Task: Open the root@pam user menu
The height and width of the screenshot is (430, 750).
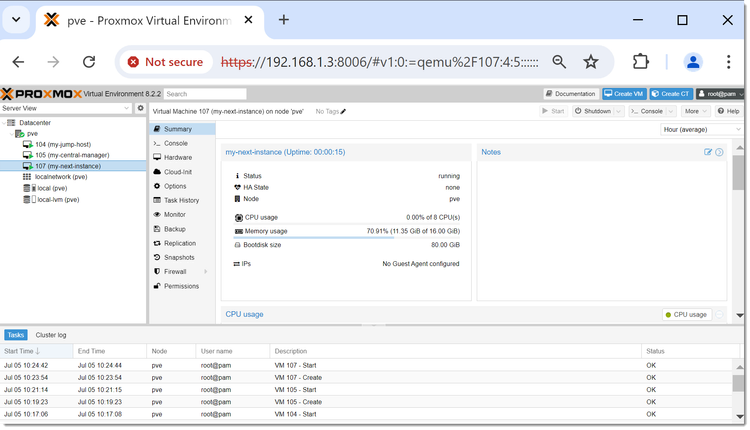Action: click(x=720, y=94)
